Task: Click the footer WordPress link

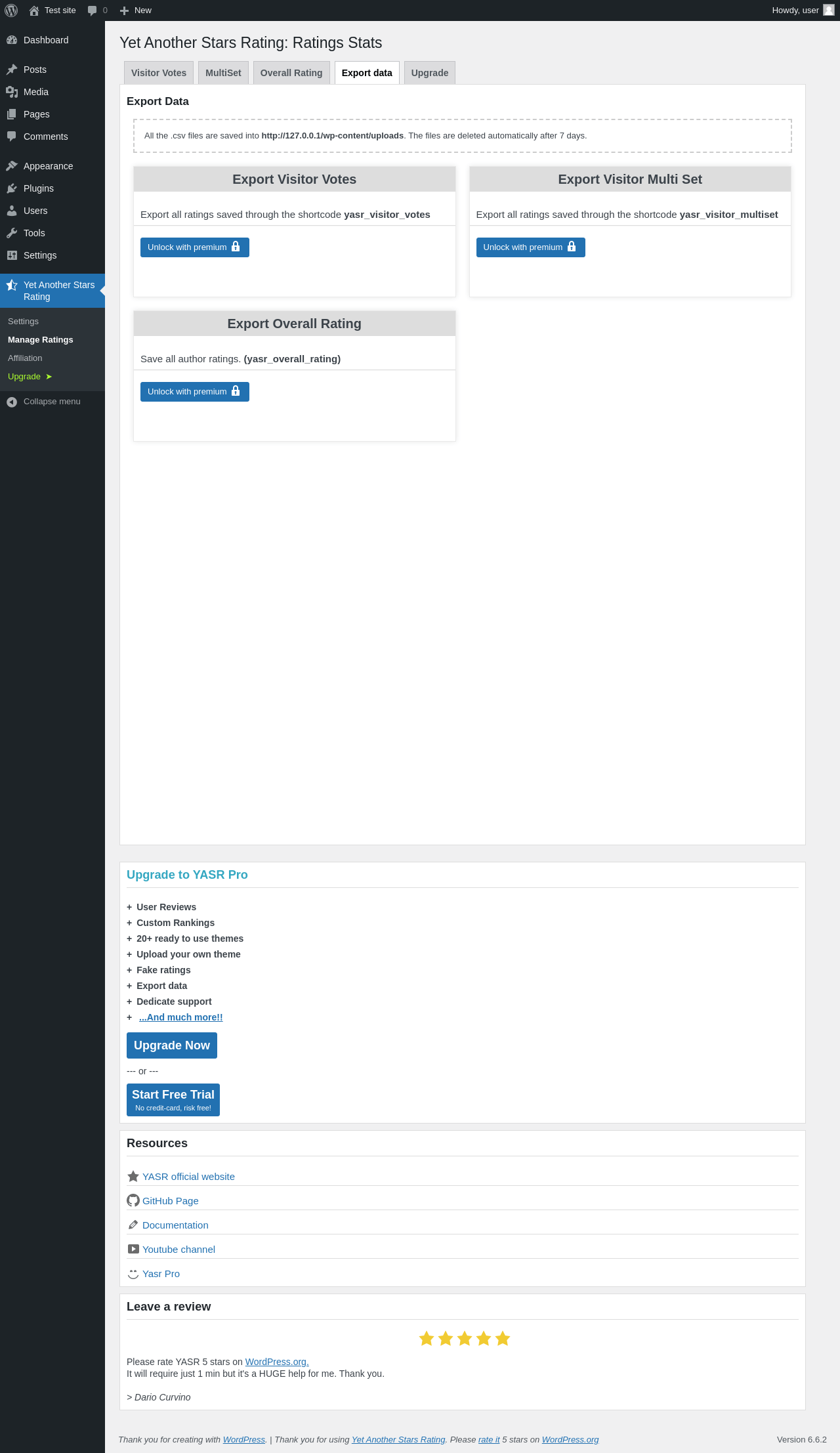Action: (244, 1439)
